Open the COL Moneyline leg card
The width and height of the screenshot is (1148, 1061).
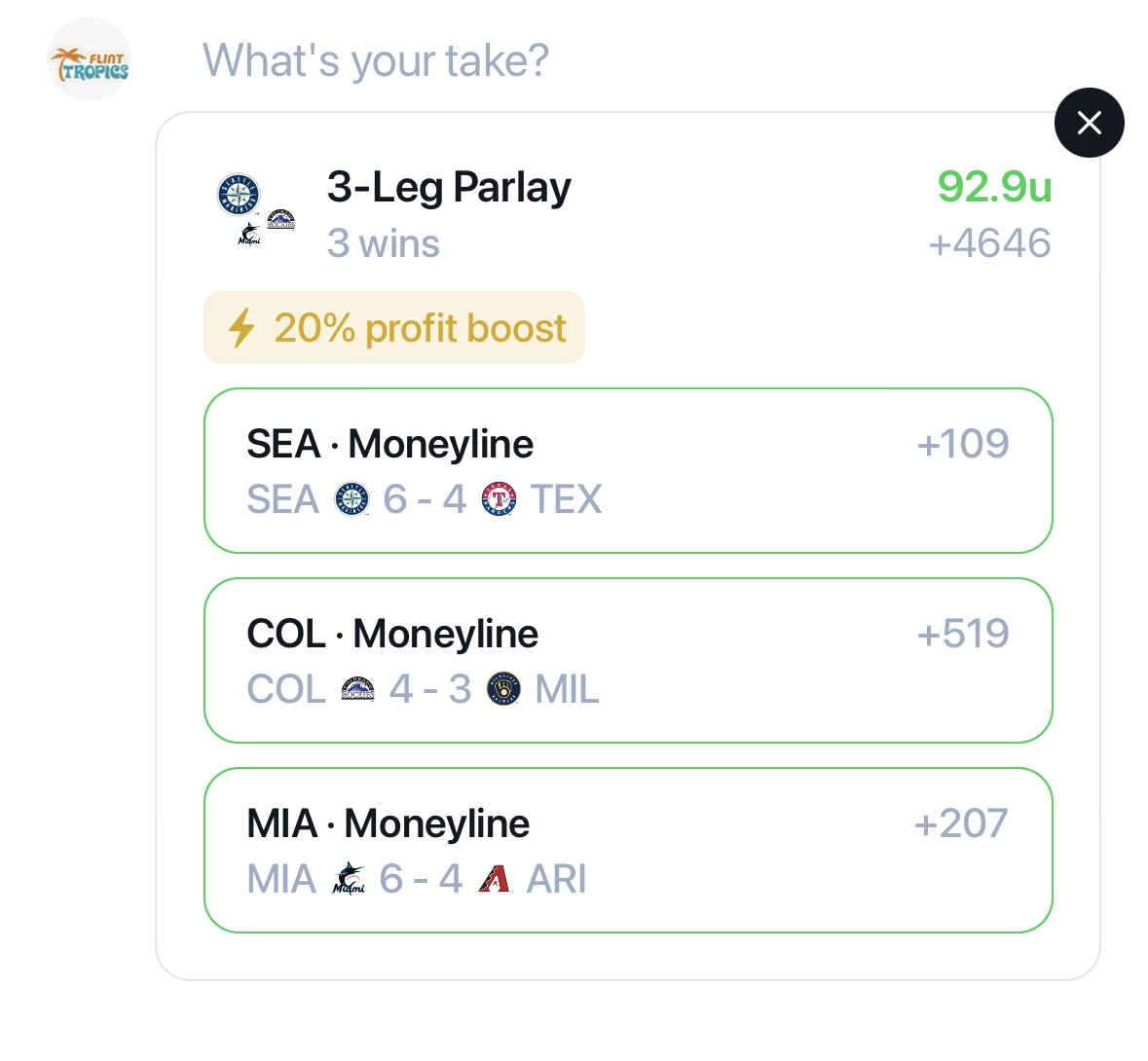628,660
